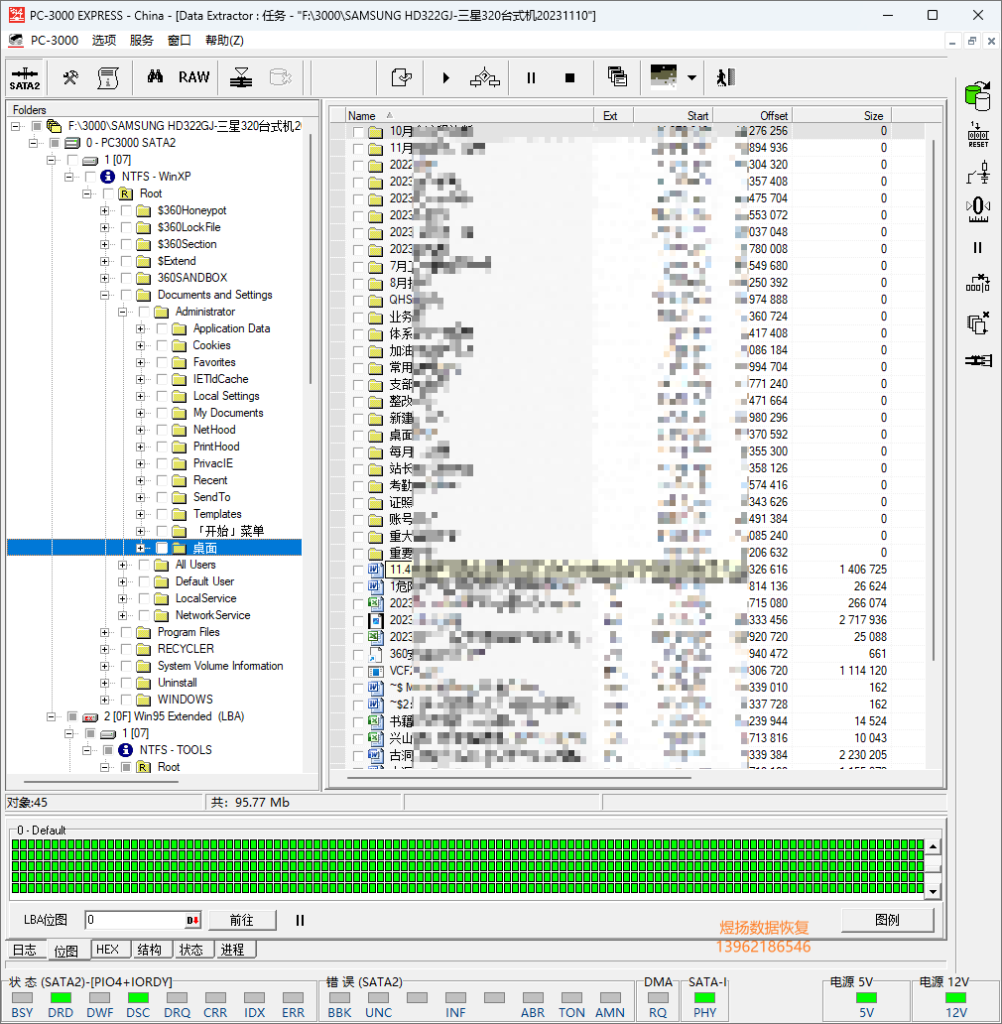Click the pause icon on right sidebar
The width and height of the screenshot is (1002, 1024).
coord(978,248)
